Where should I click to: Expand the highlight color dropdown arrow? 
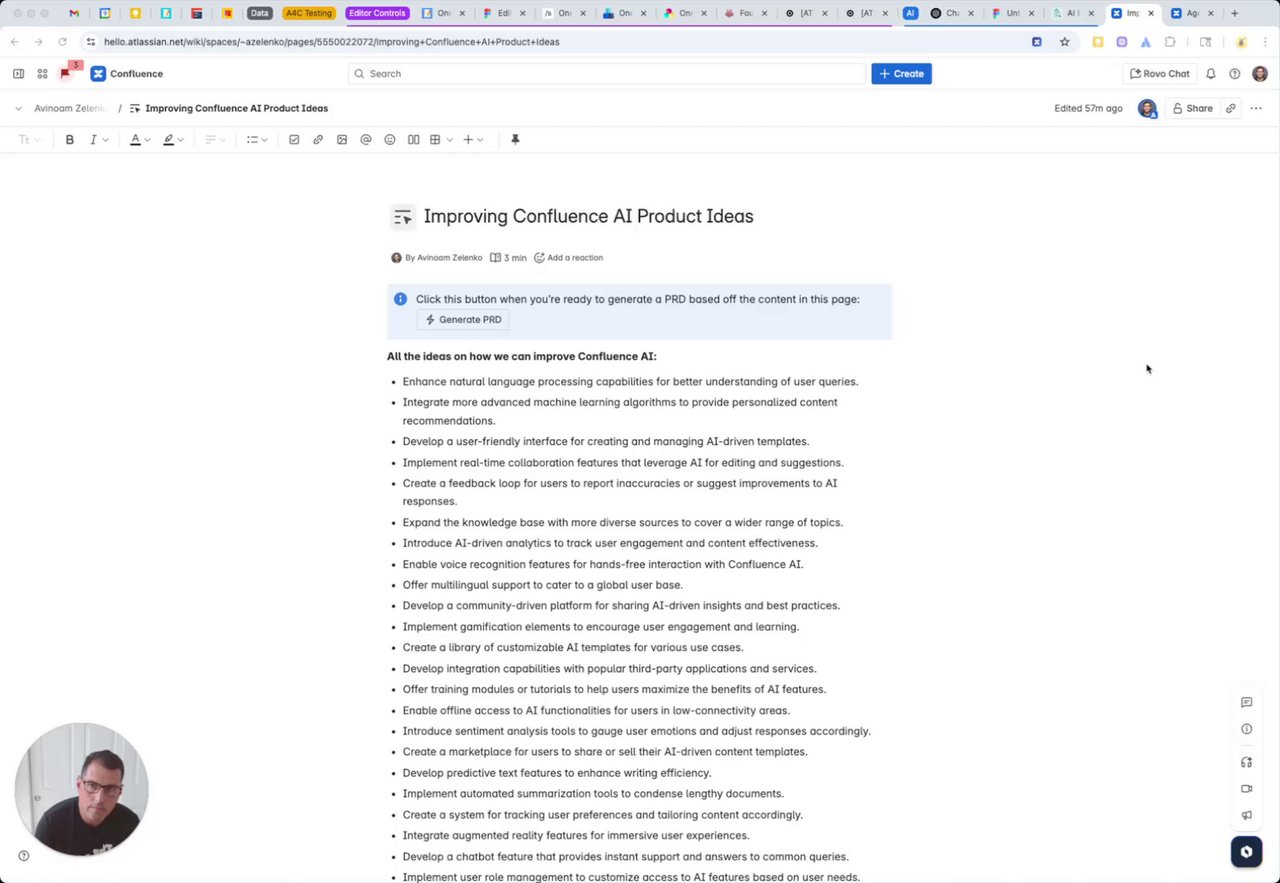(x=180, y=140)
